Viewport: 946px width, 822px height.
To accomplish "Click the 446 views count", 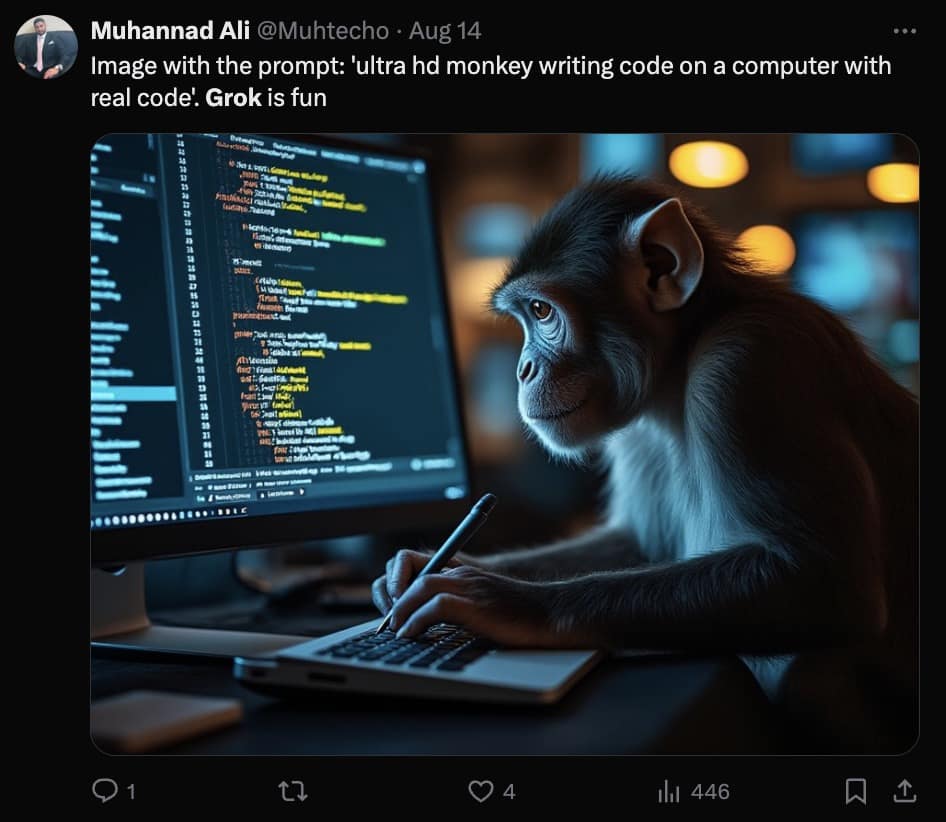I will 711,791.
